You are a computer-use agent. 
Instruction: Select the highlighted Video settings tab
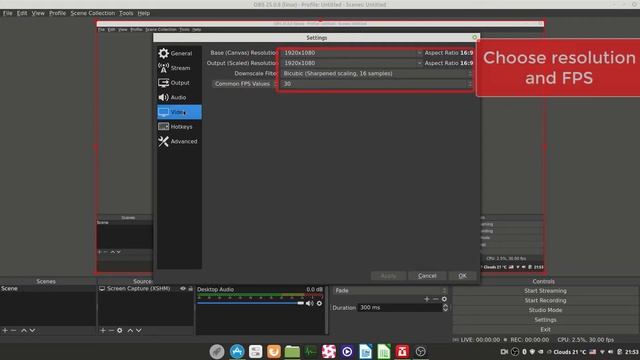coord(179,112)
